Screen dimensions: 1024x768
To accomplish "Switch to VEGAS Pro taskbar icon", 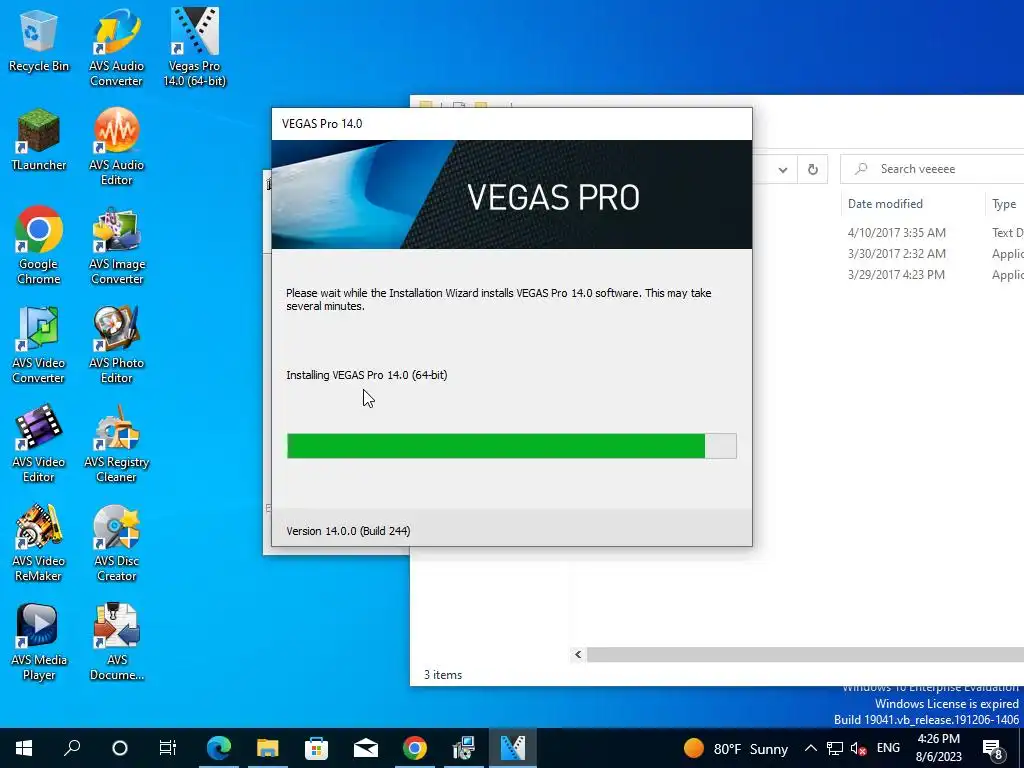I will click(x=513, y=748).
